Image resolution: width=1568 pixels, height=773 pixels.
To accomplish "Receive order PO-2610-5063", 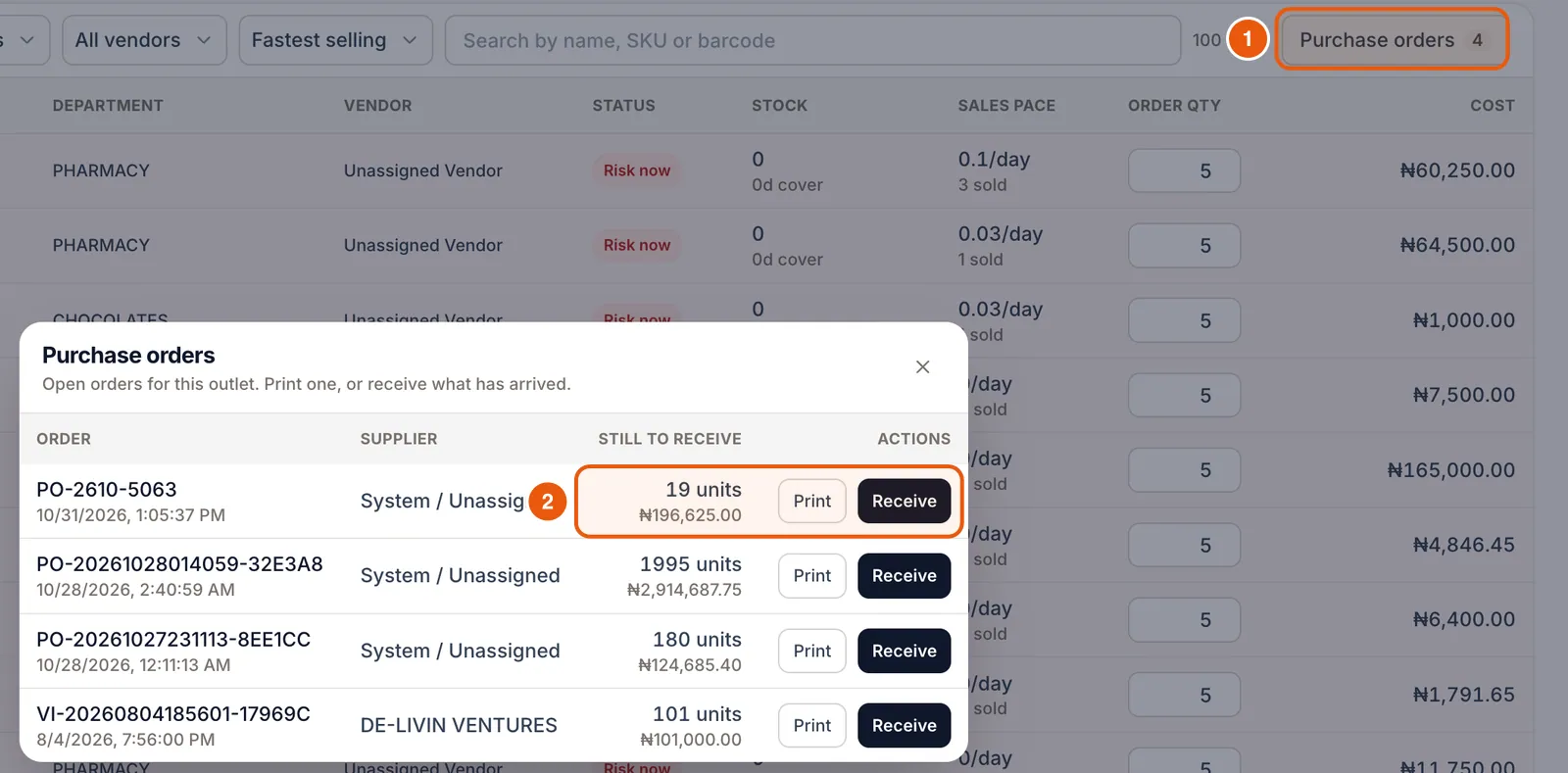I will 904,501.
